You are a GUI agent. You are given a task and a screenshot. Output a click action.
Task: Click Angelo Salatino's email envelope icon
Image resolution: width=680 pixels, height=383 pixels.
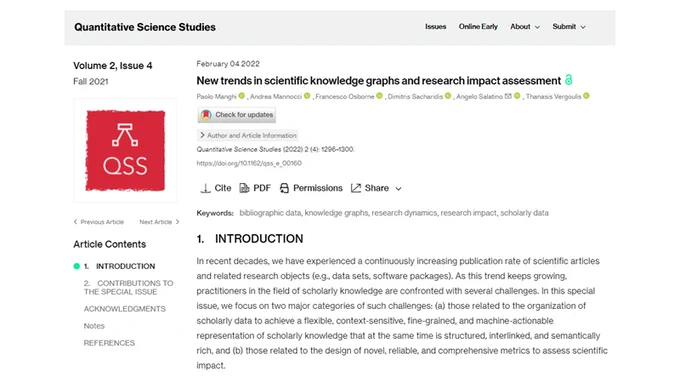(x=508, y=96)
